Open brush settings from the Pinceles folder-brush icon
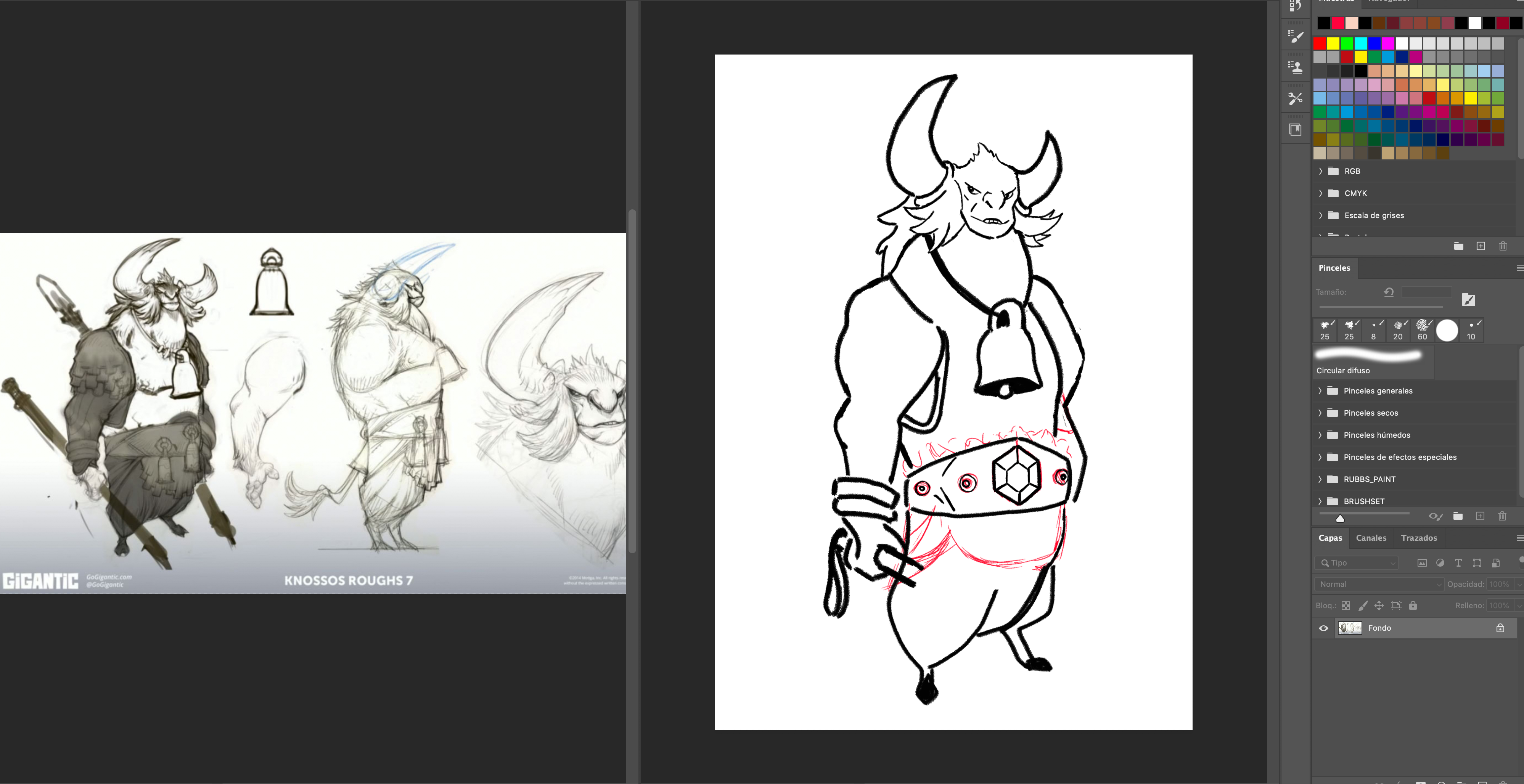The height and width of the screenshot is (784, 1524). click(x=1468, y=300)
